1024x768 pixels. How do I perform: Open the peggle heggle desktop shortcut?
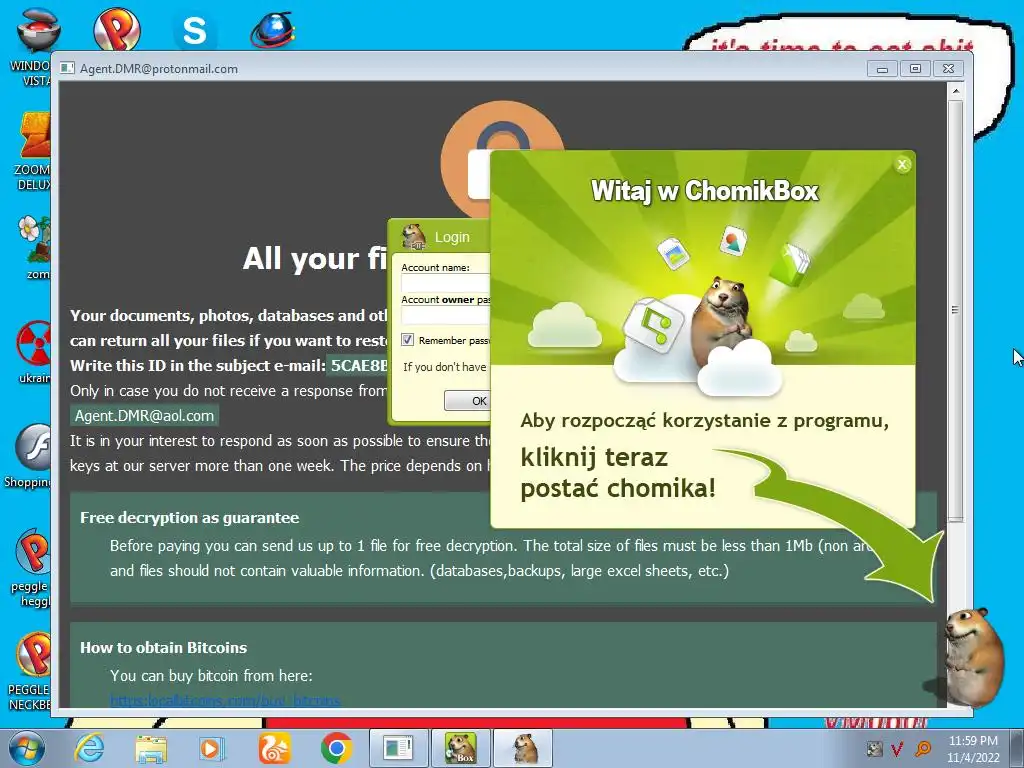tap(33, 567)
